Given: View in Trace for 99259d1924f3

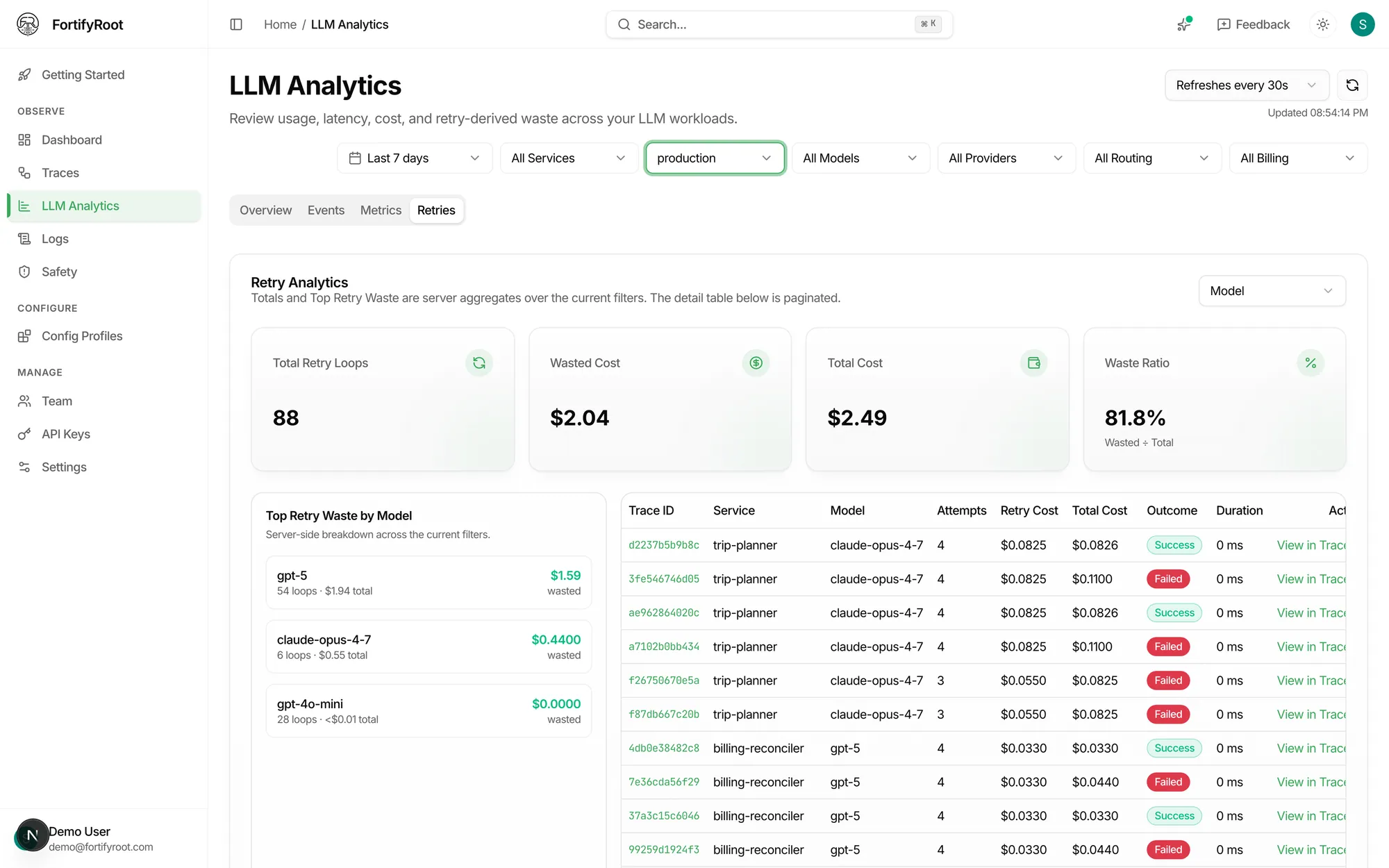Looking at the screenshot, I should point(1311,850).
